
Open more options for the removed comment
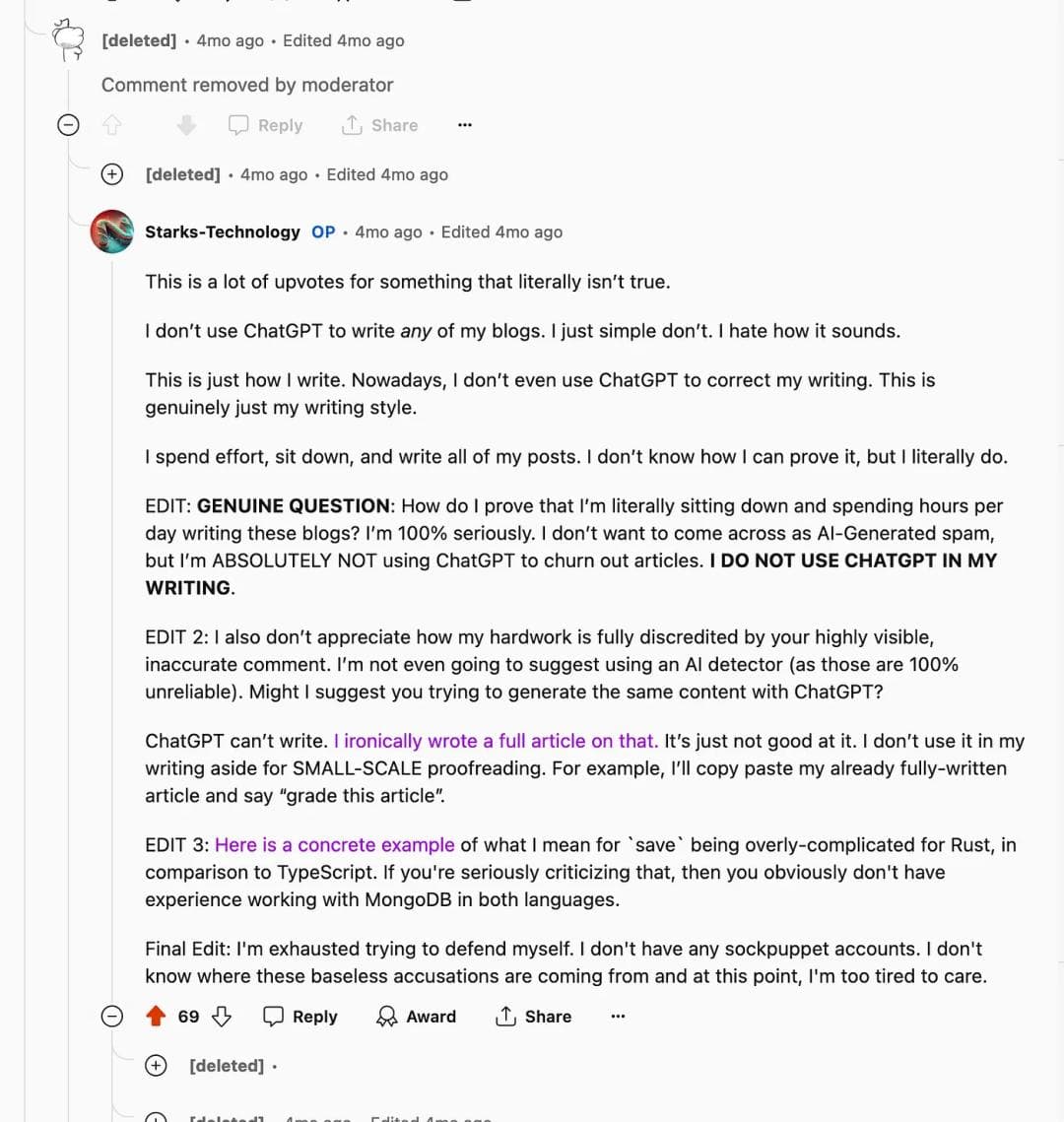point(465,125)
